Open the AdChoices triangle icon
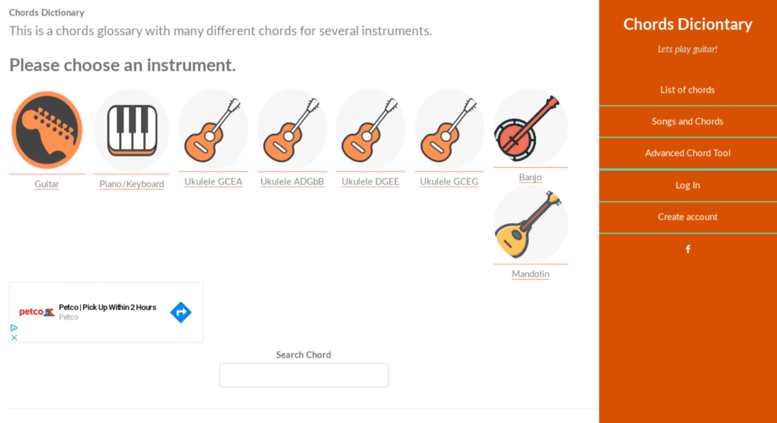Screen dimensions: 777x423 point(14,328)
